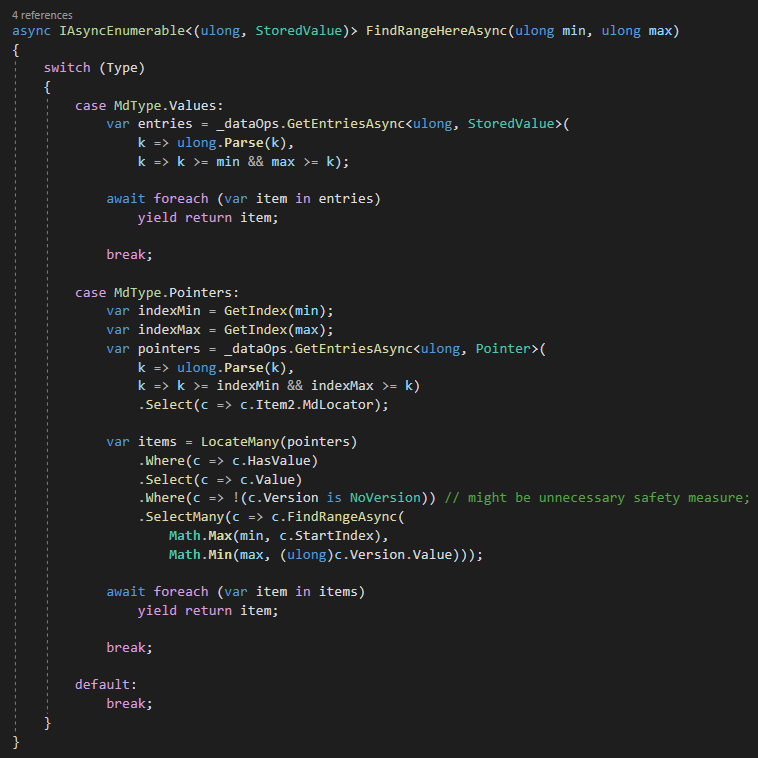Click 'StoredValue' type in GetEntriesAsync call
This screenshot has width=758, height=758.
510,124
